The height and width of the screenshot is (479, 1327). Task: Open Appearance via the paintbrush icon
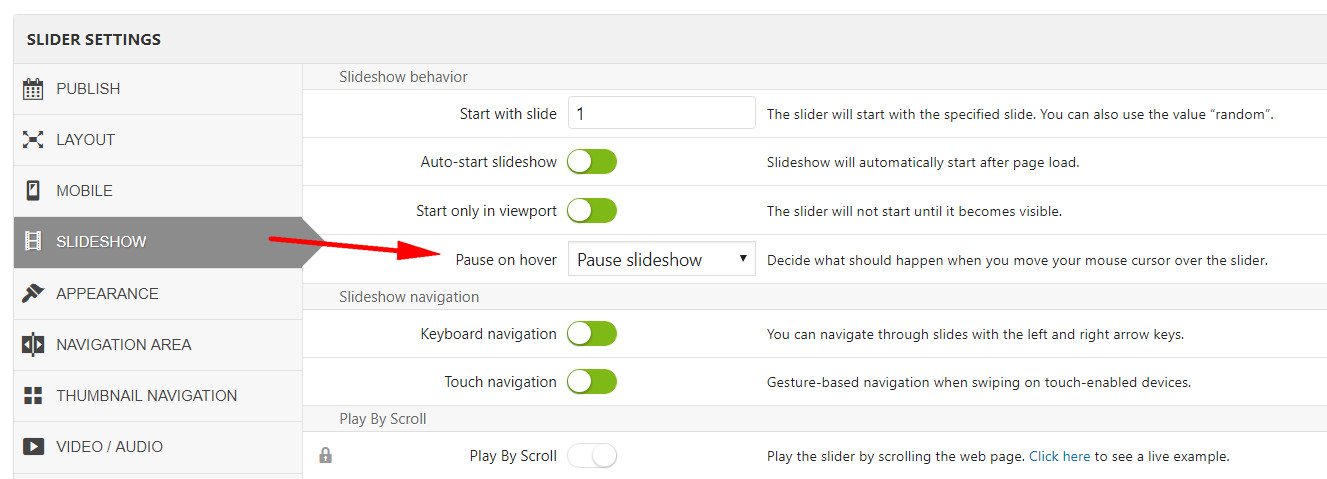point(33,293)
